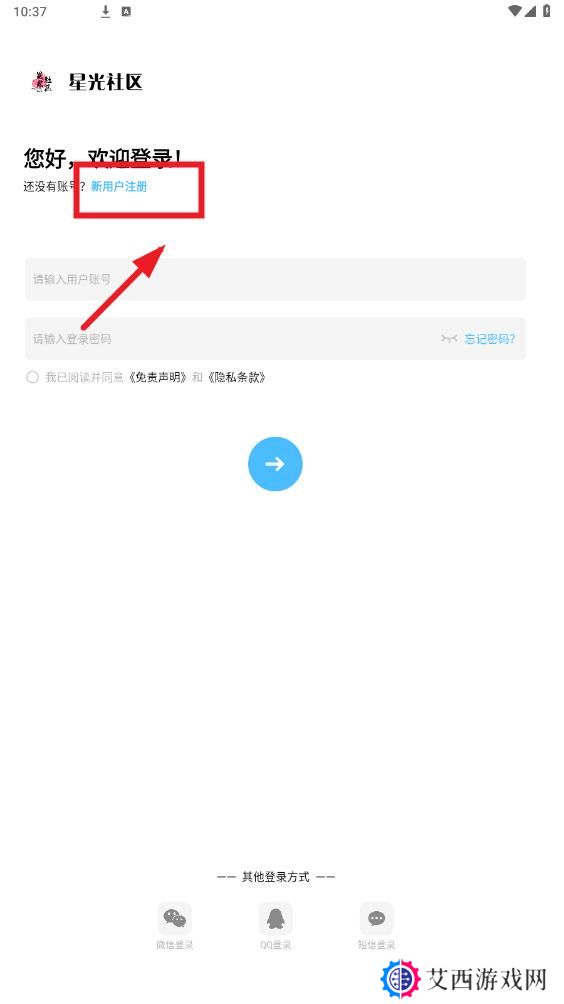Open the 《隐私条款》 privacy terms link
Image resolution: width=564 pixels, height=1004 pixels.
(237, 377)
